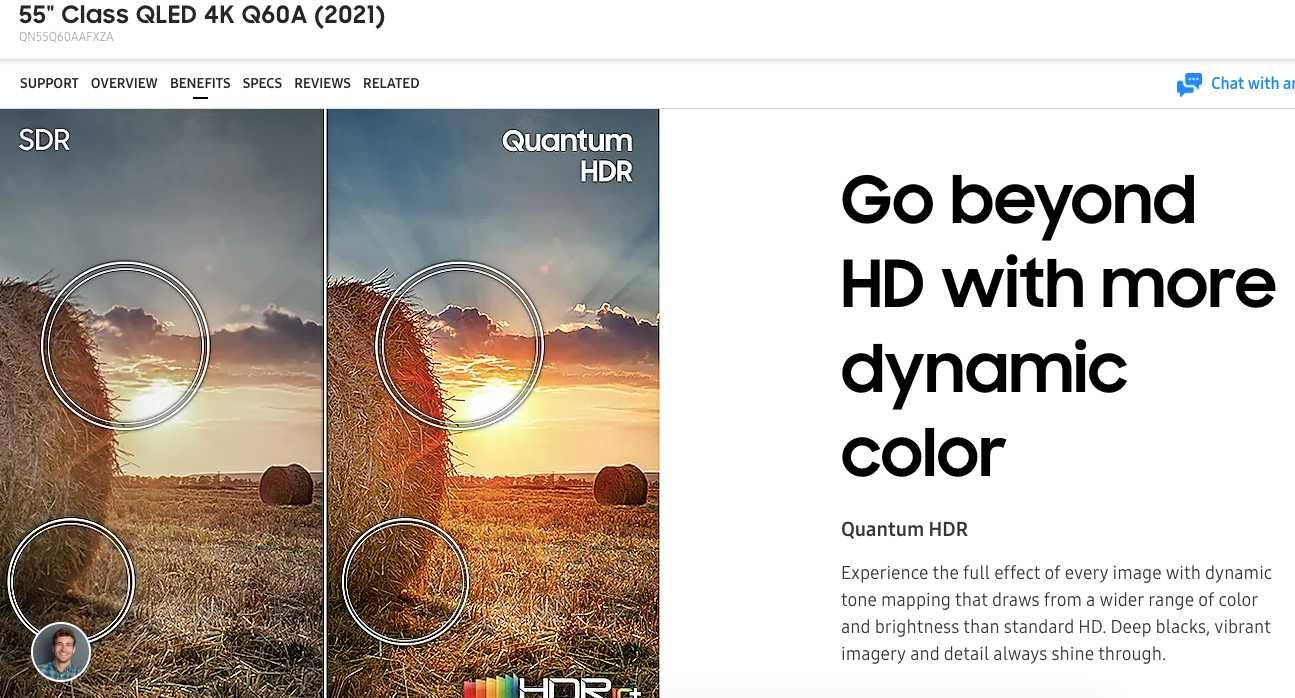Click the dynamic tone mapping description paragraph
Image resolution: width=1295 pixels, height=698 pixels.
point(1056,614)
